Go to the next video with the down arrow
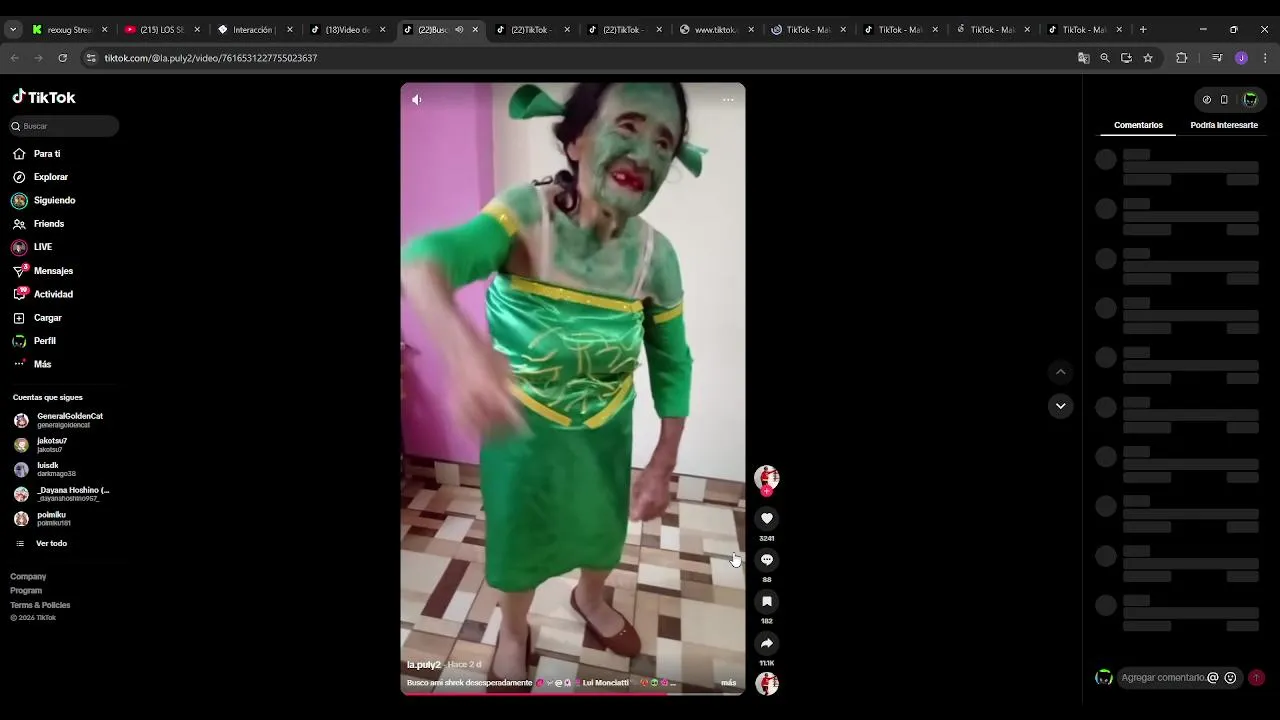1280x720 pixels. point(1060,406)
